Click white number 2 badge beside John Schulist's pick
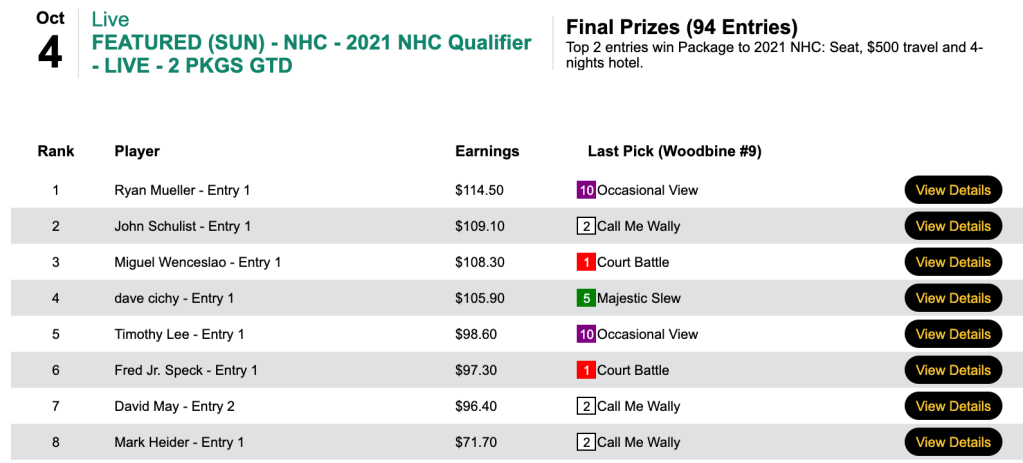The image size is (1023, 463). coord(586,226)
